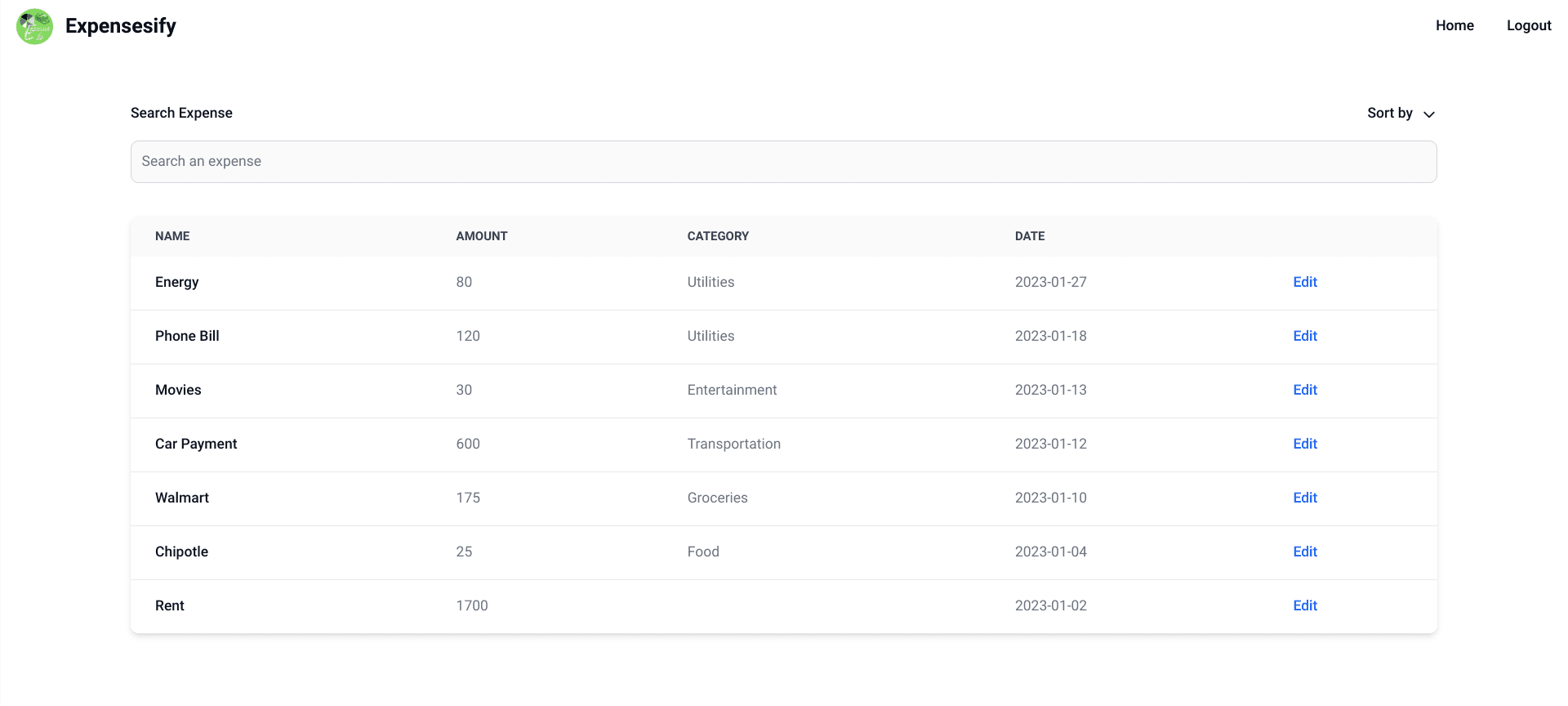The width and height of the screenshot is (1568, 706).
Task: Go to the Home page
Action: tap(1454, 25)
